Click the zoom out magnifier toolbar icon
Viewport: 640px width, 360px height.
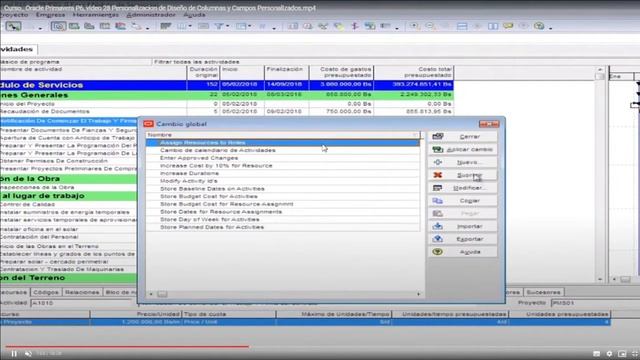pos(430,26)
